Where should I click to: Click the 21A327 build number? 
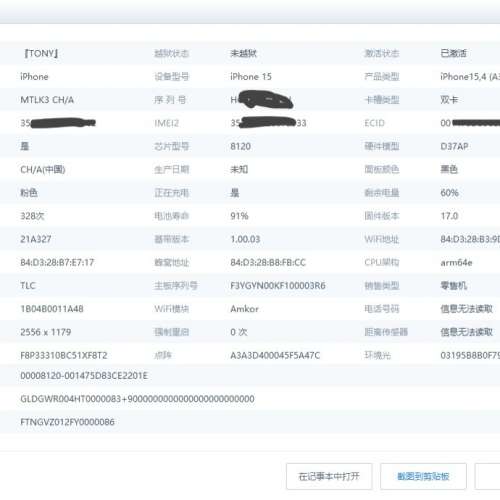pos(36,239)
